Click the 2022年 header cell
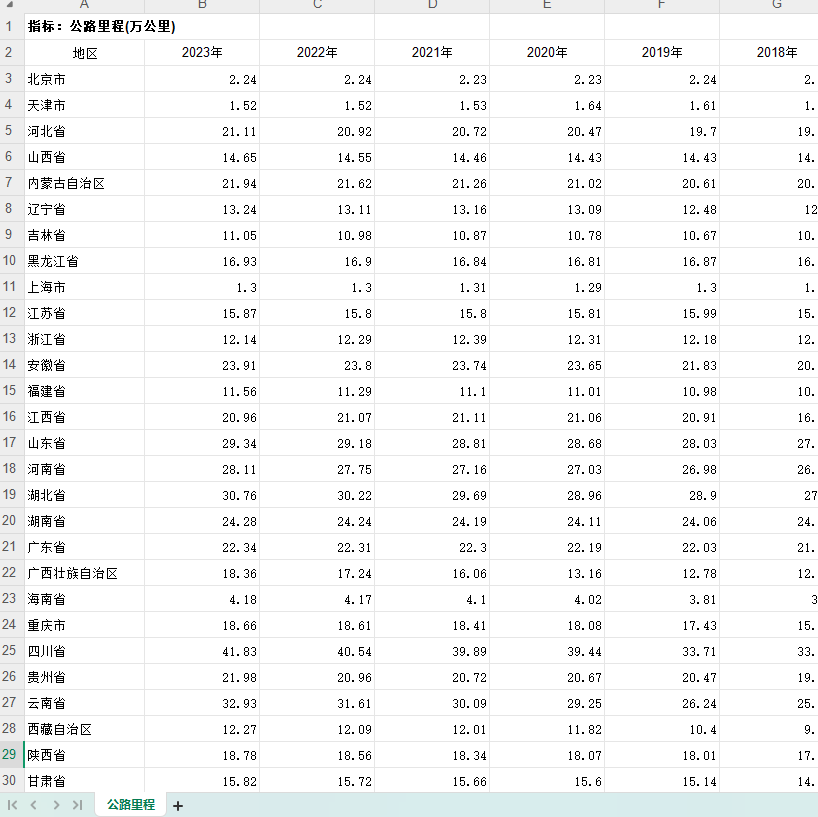 click(317, 53)
